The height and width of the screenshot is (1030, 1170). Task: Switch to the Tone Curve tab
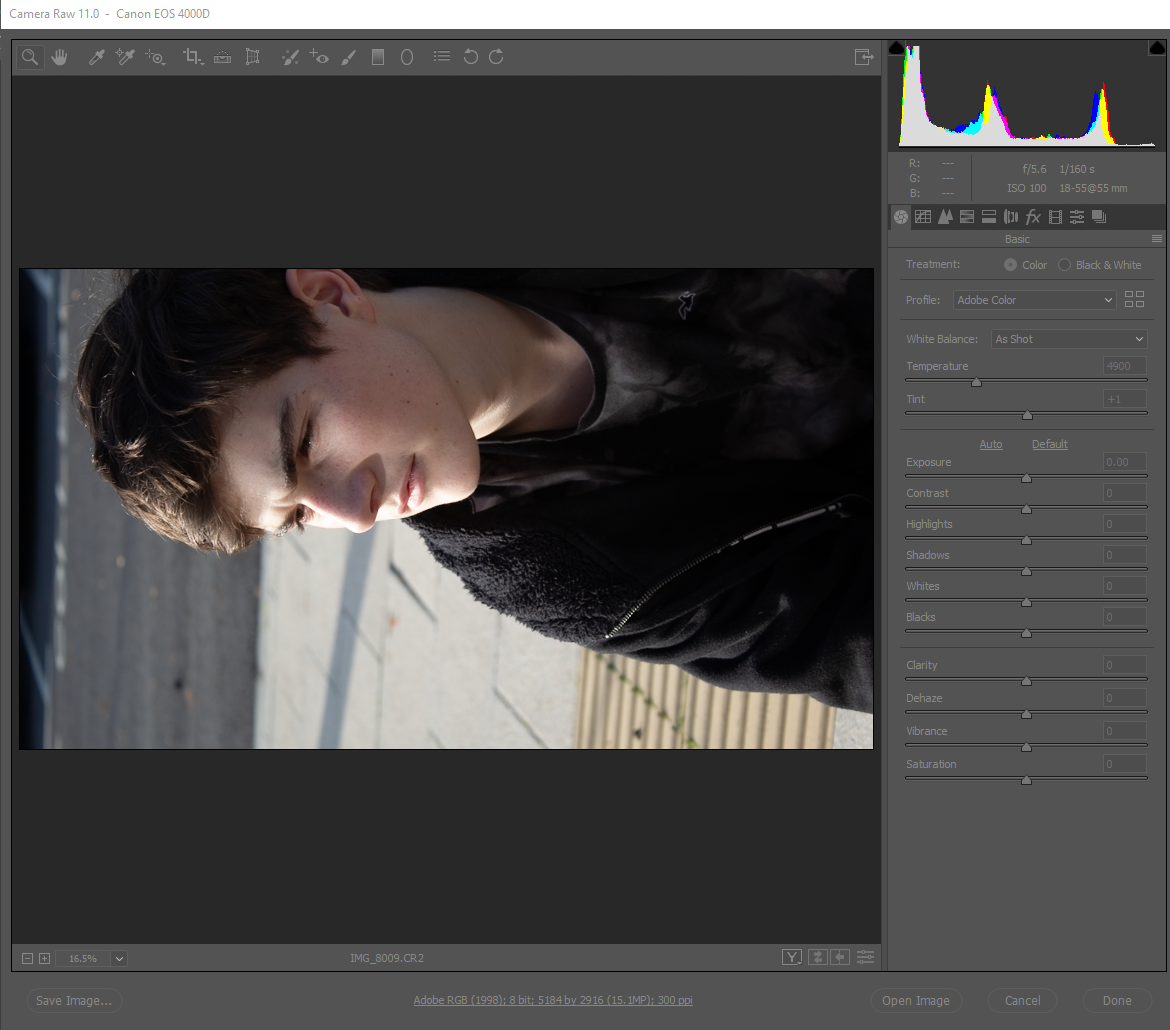pyautogui.click(x=923, y=217)
